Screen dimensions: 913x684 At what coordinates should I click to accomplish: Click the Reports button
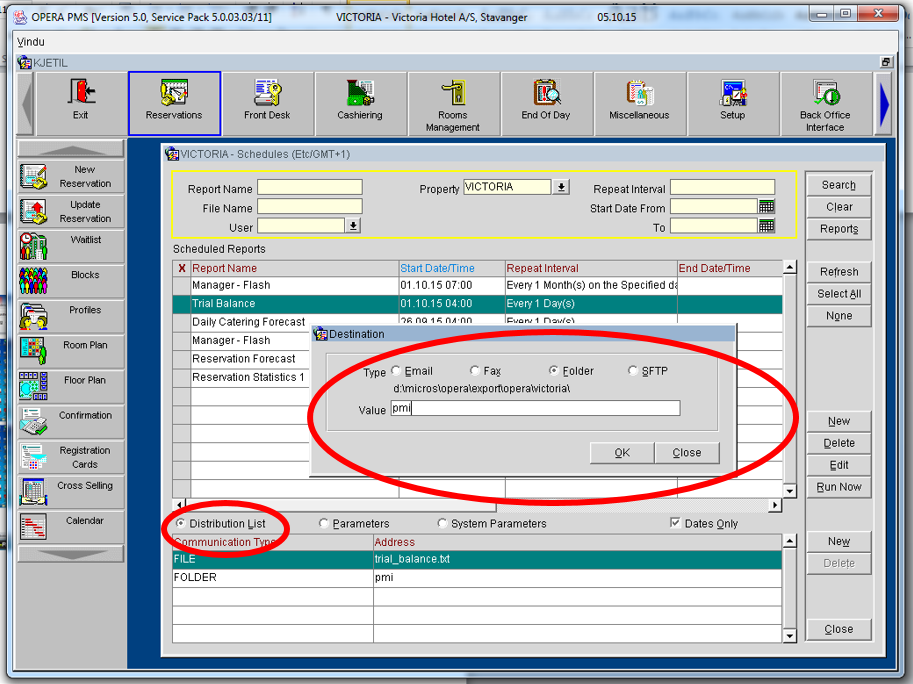click(838, 229)
